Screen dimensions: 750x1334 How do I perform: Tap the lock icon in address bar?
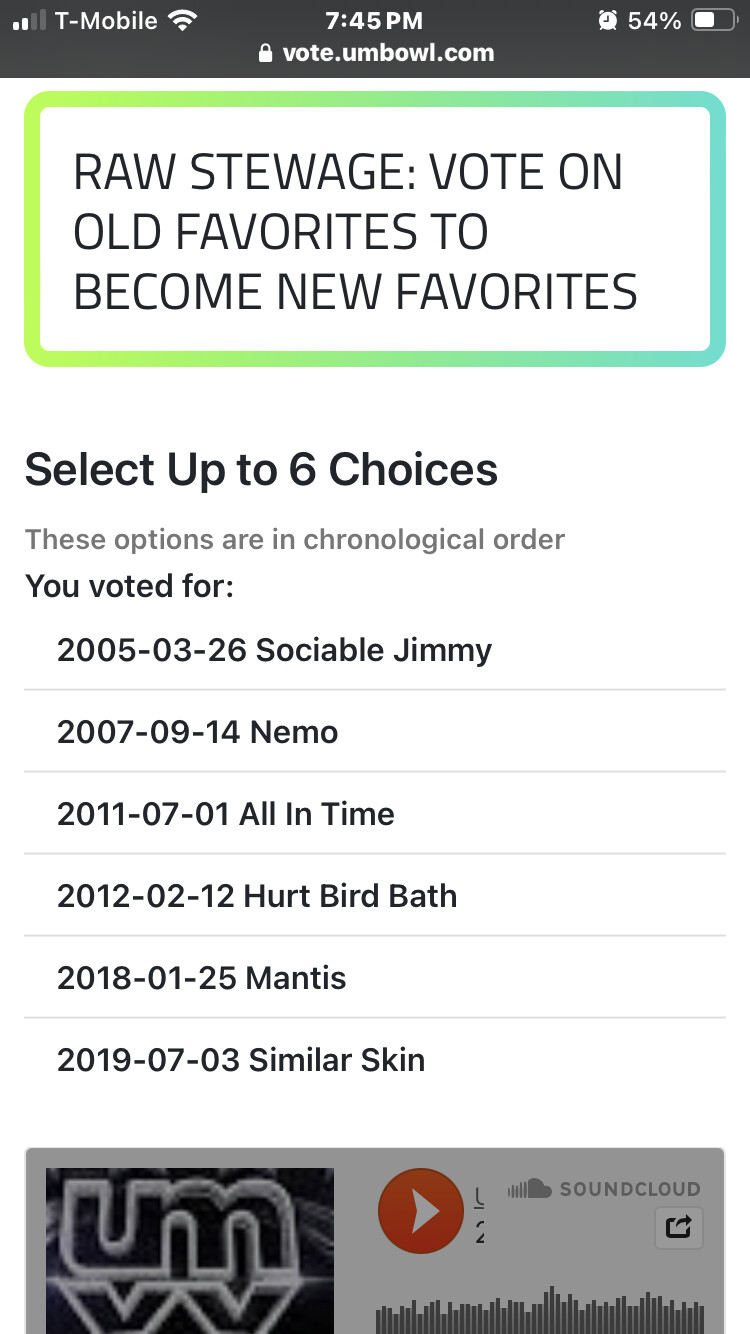click(265, 53)
